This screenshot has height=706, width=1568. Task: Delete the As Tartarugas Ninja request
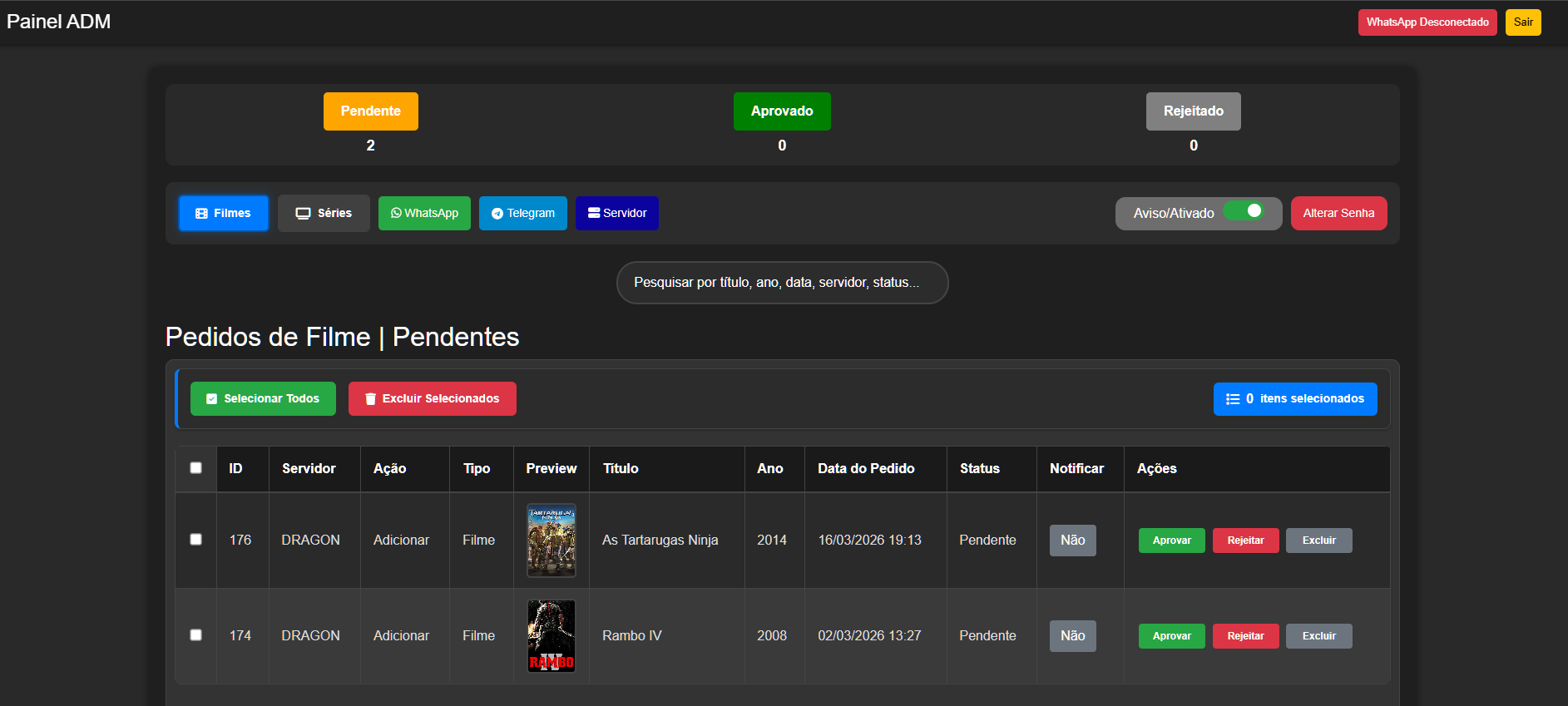[1318, 541]
